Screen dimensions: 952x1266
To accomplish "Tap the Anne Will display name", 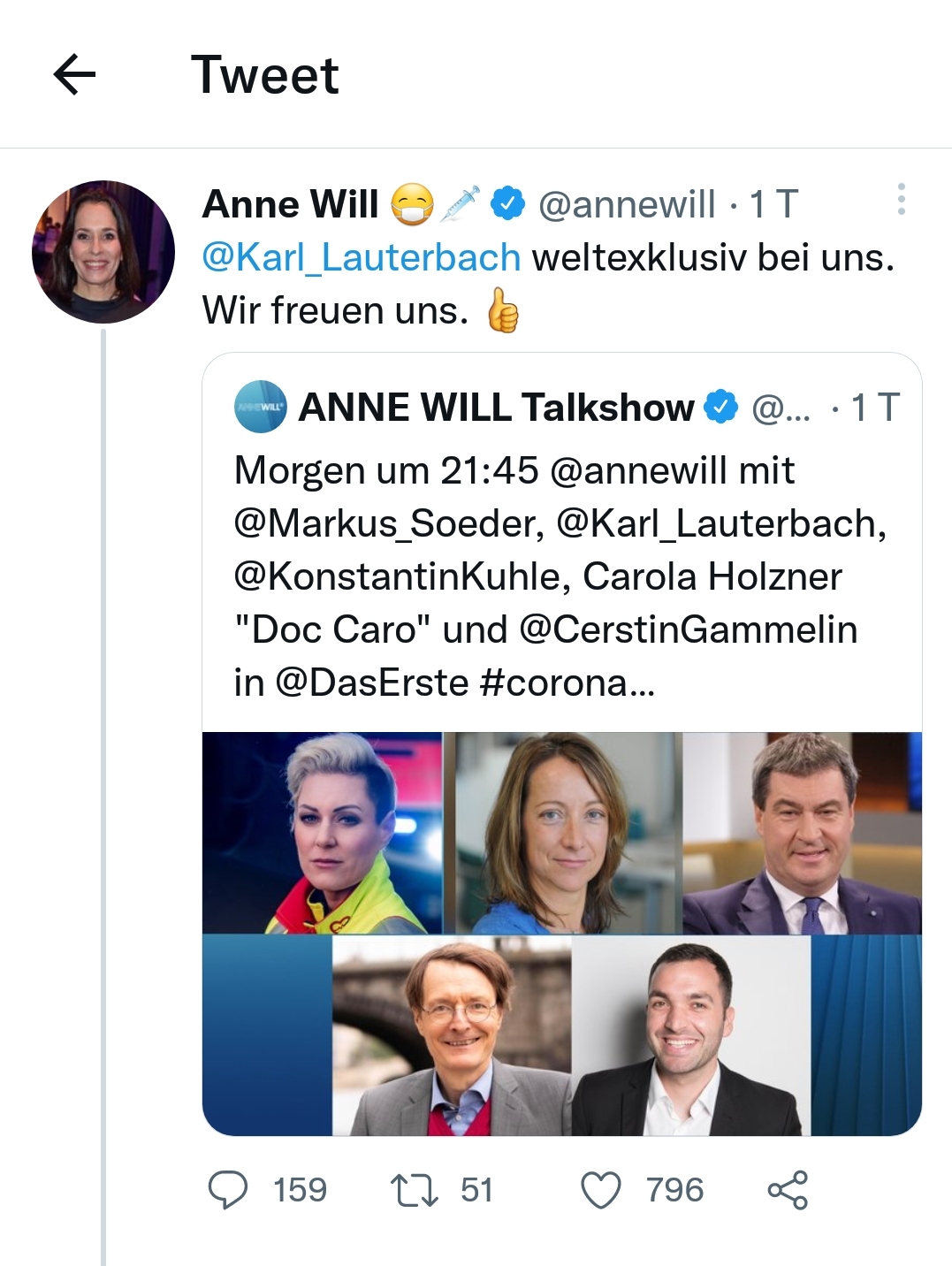I will click(x=291, y=204).
